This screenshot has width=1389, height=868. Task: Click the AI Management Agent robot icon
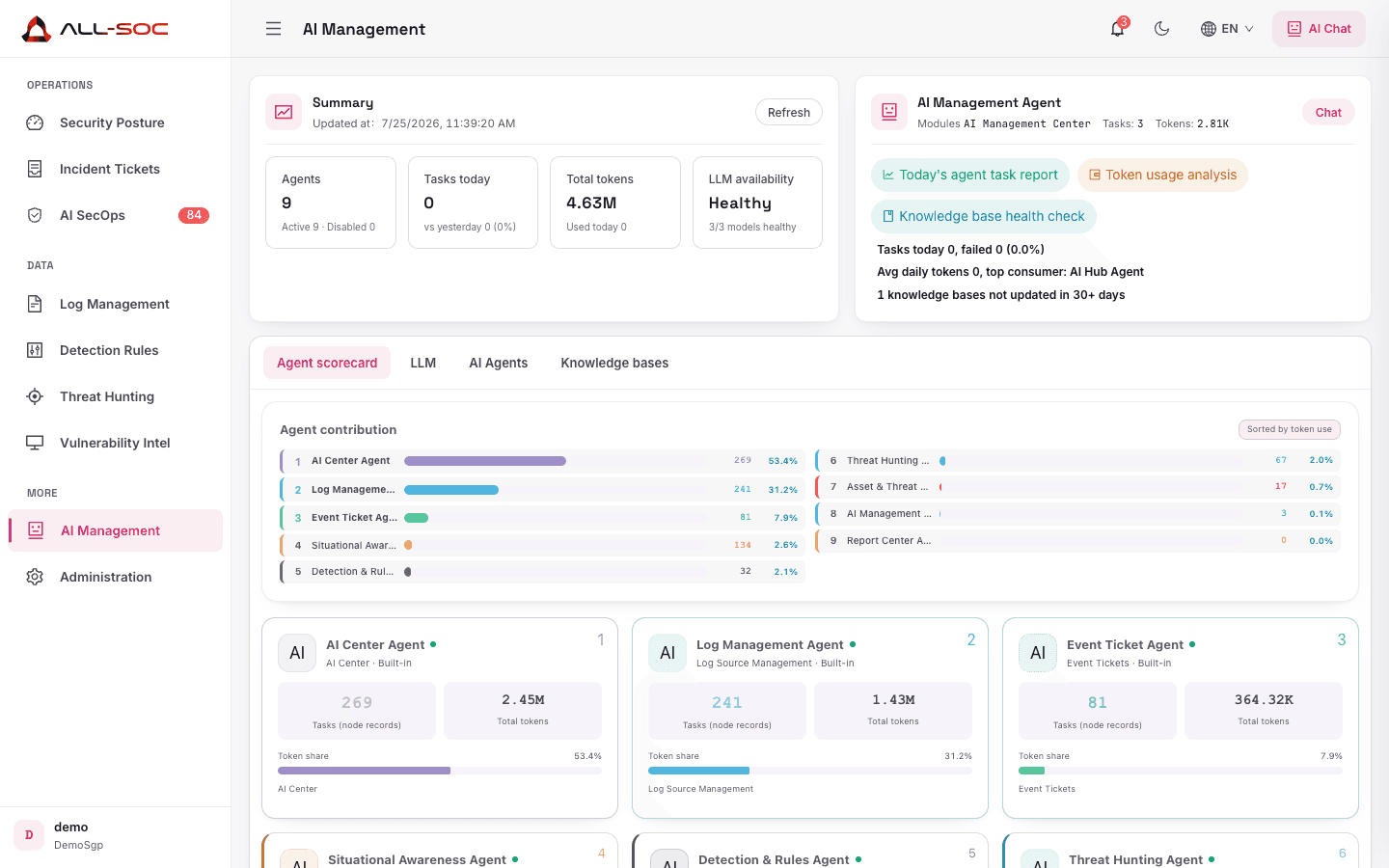[x=889, y=112]
